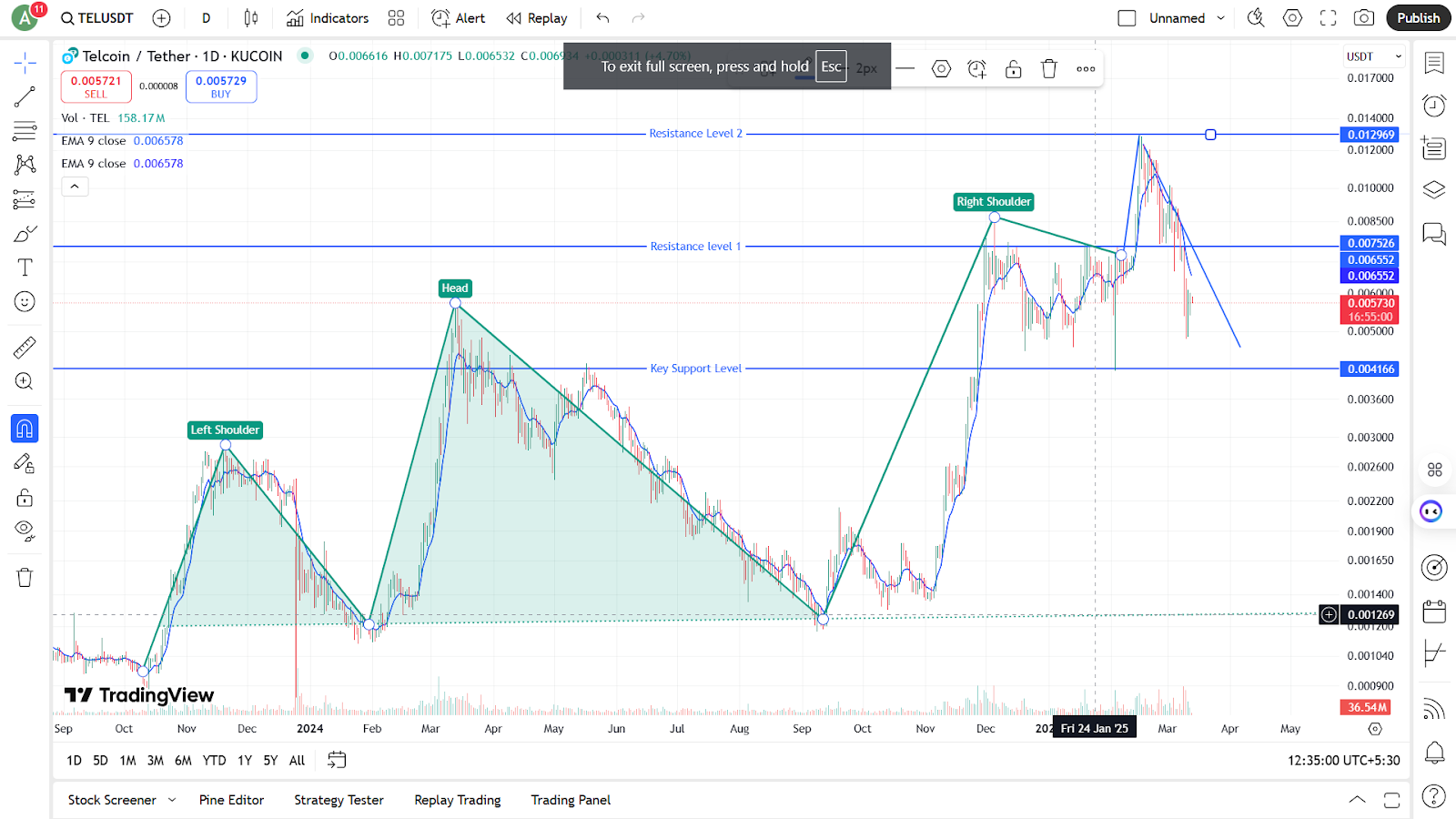Change the D timeframe interval
This screenshot has height=819, width=1456.
[207, 18]
